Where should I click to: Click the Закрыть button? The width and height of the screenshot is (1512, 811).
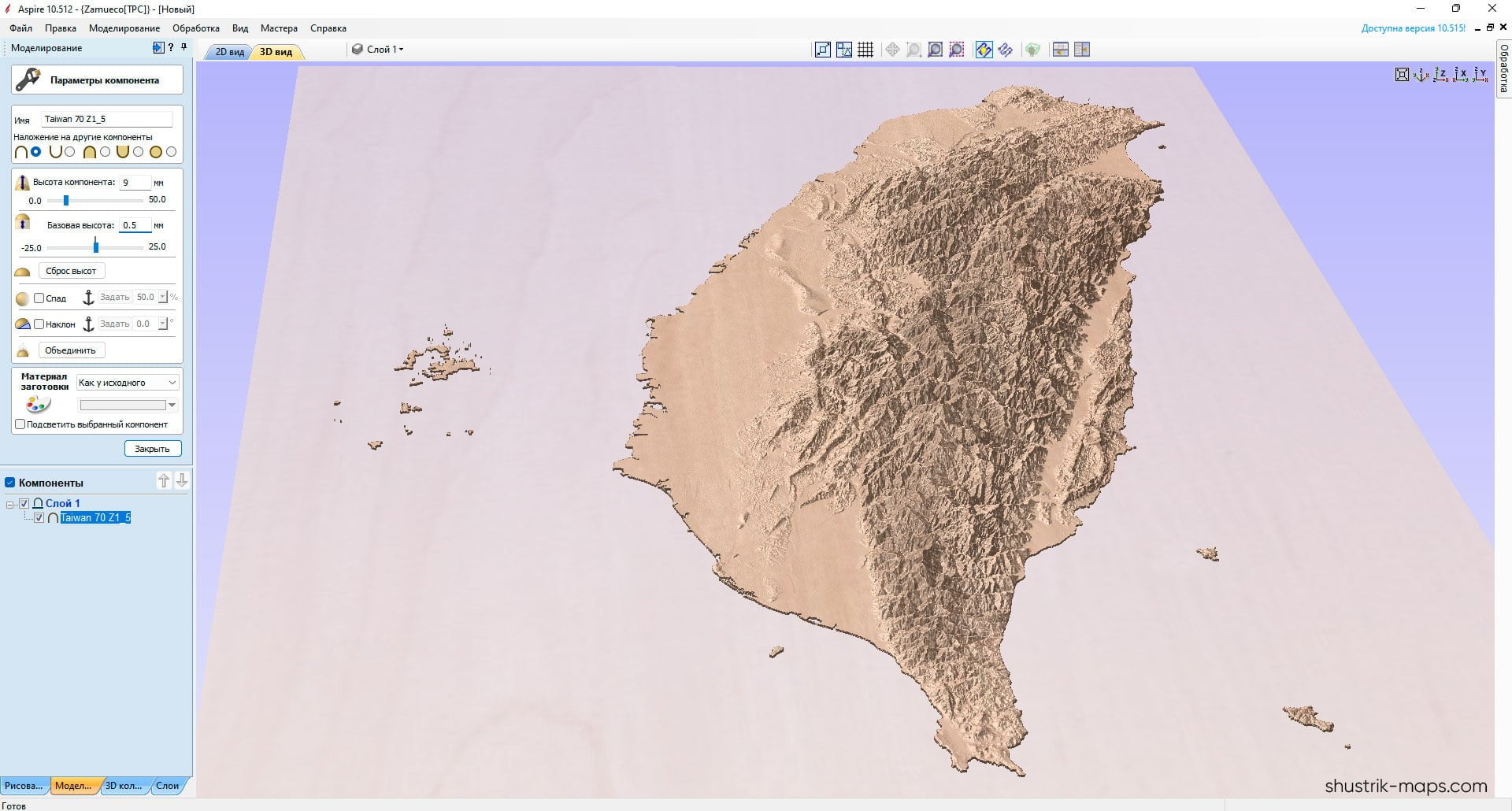[x=152, y=449]
